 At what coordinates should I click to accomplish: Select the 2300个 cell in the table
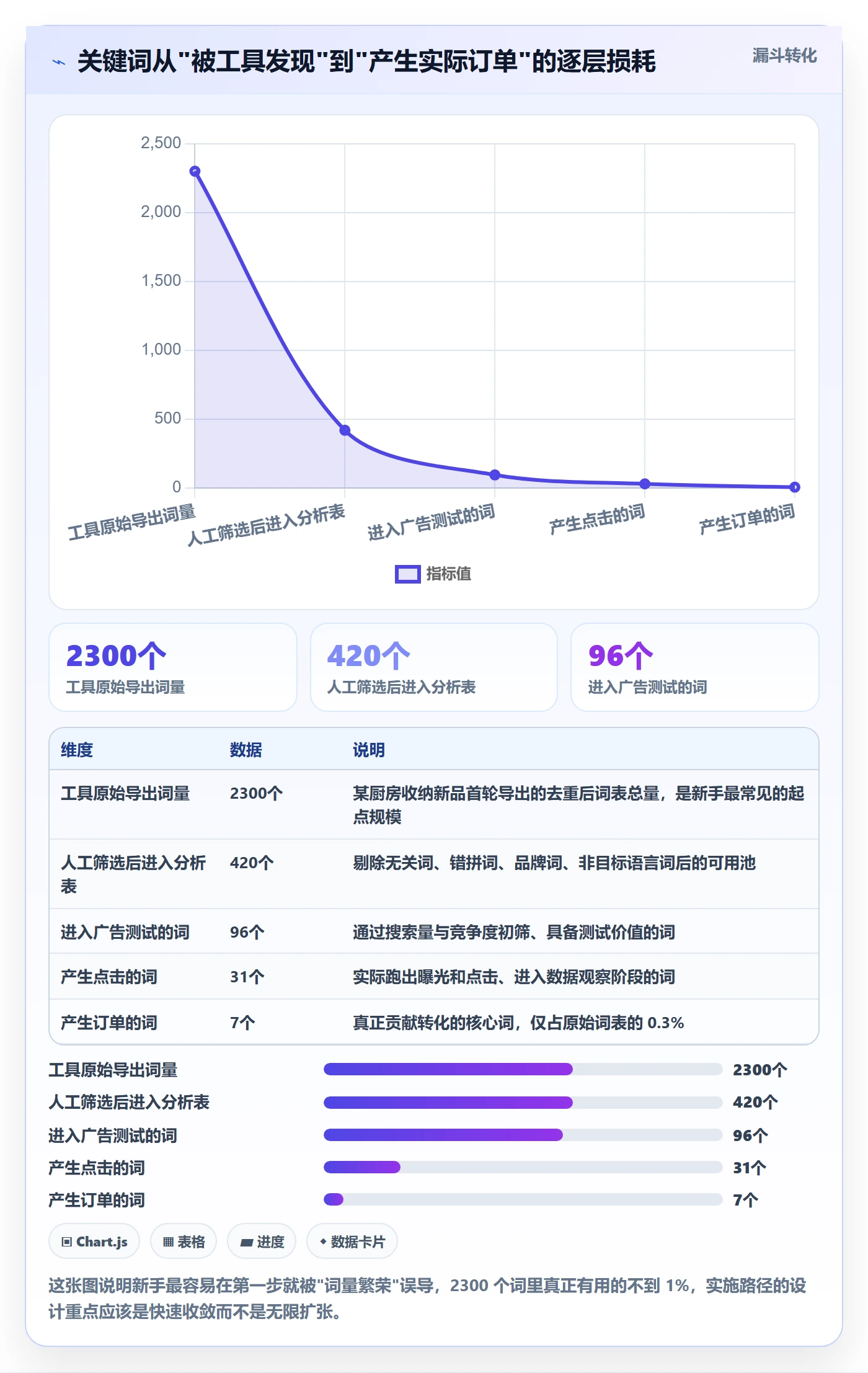(x=257, y=794)
